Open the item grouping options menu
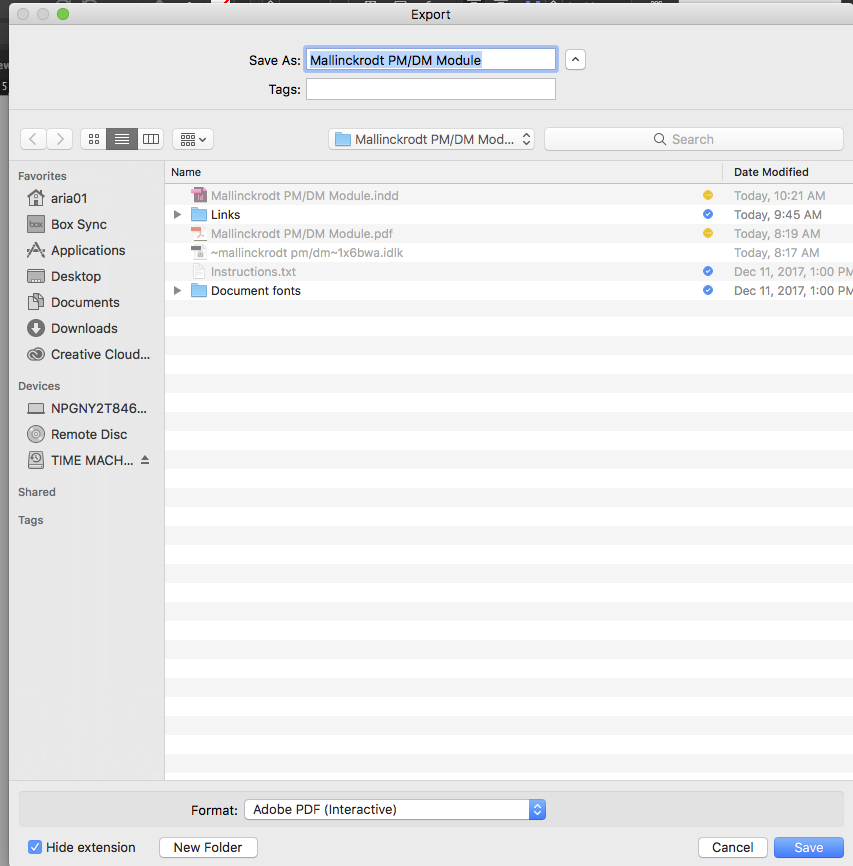The image size is (853, 866). click(x=193, y=139)
